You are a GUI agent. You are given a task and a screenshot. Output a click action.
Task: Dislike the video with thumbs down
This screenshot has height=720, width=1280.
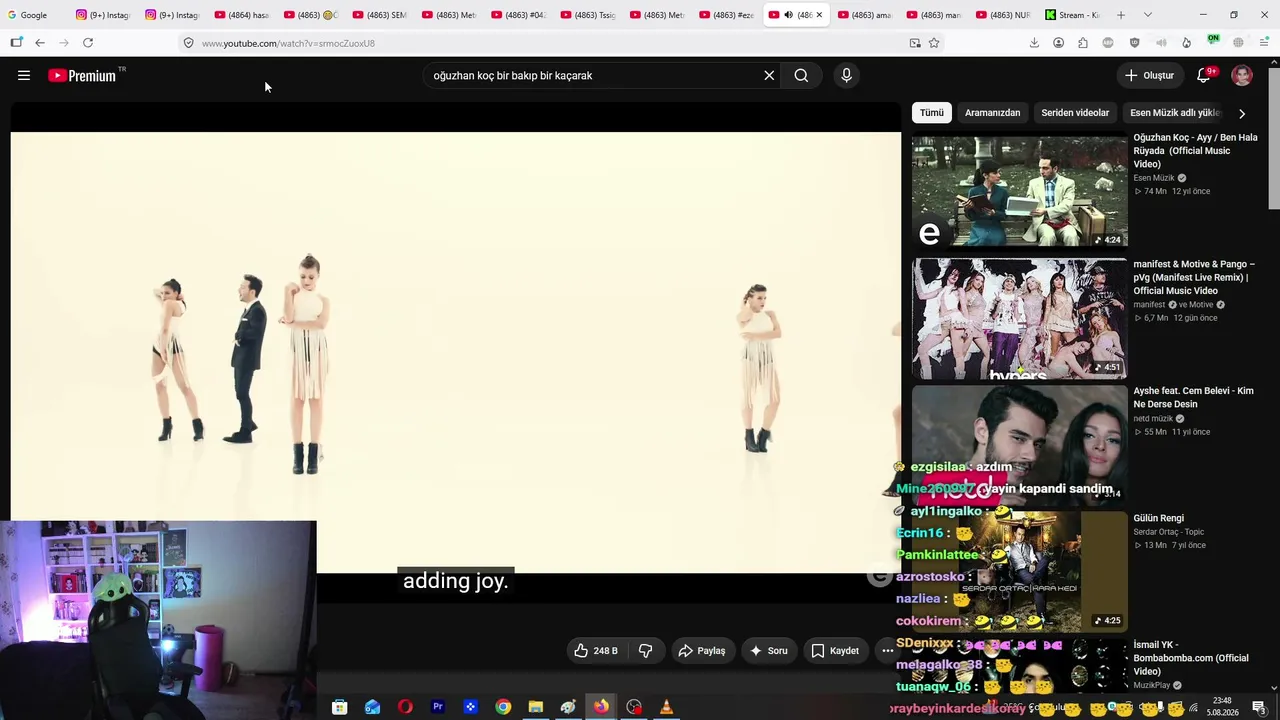646,651
